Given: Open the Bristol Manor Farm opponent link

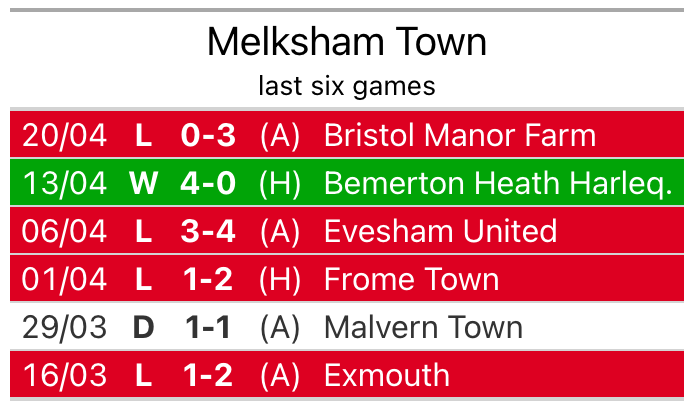Looking at the screenshot, I should pos(459,135).
